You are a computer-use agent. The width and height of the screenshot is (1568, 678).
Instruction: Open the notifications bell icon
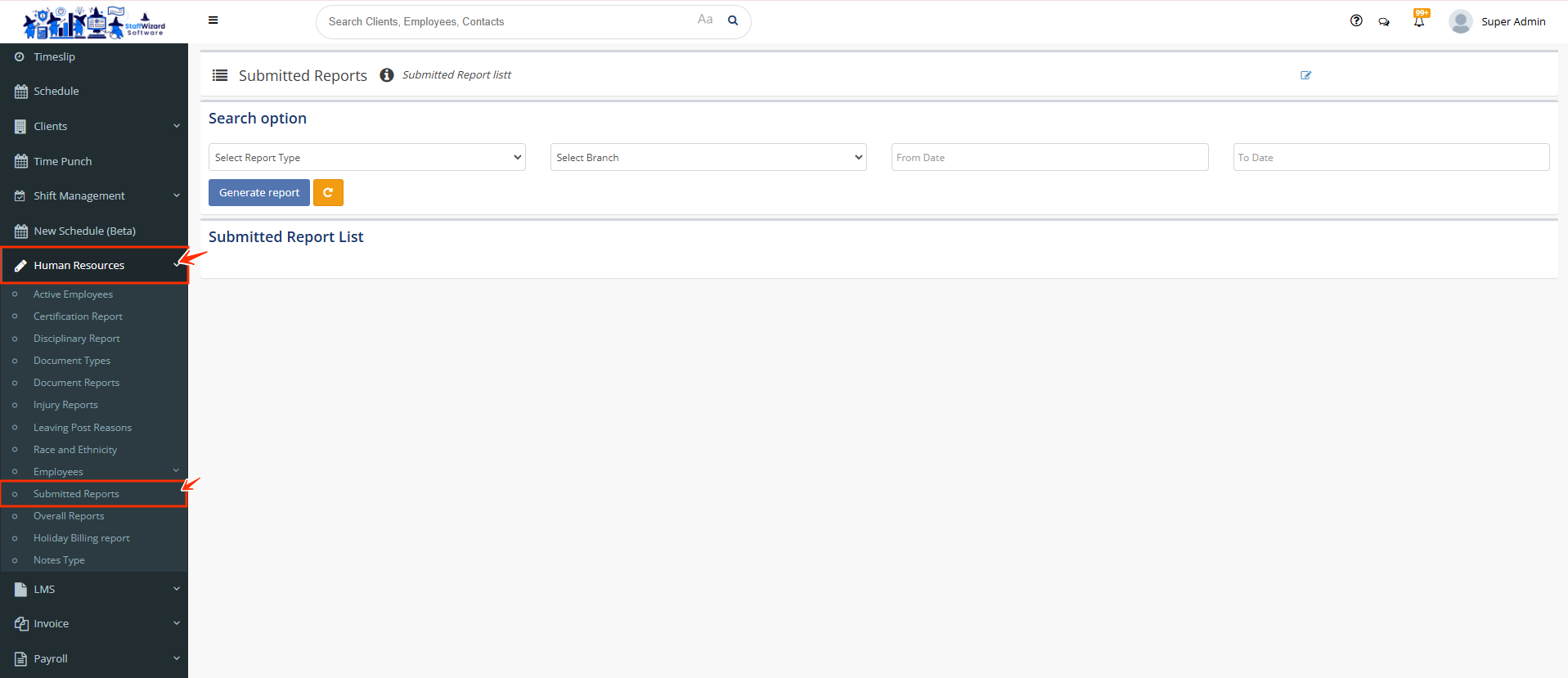tap(1419, 20)
